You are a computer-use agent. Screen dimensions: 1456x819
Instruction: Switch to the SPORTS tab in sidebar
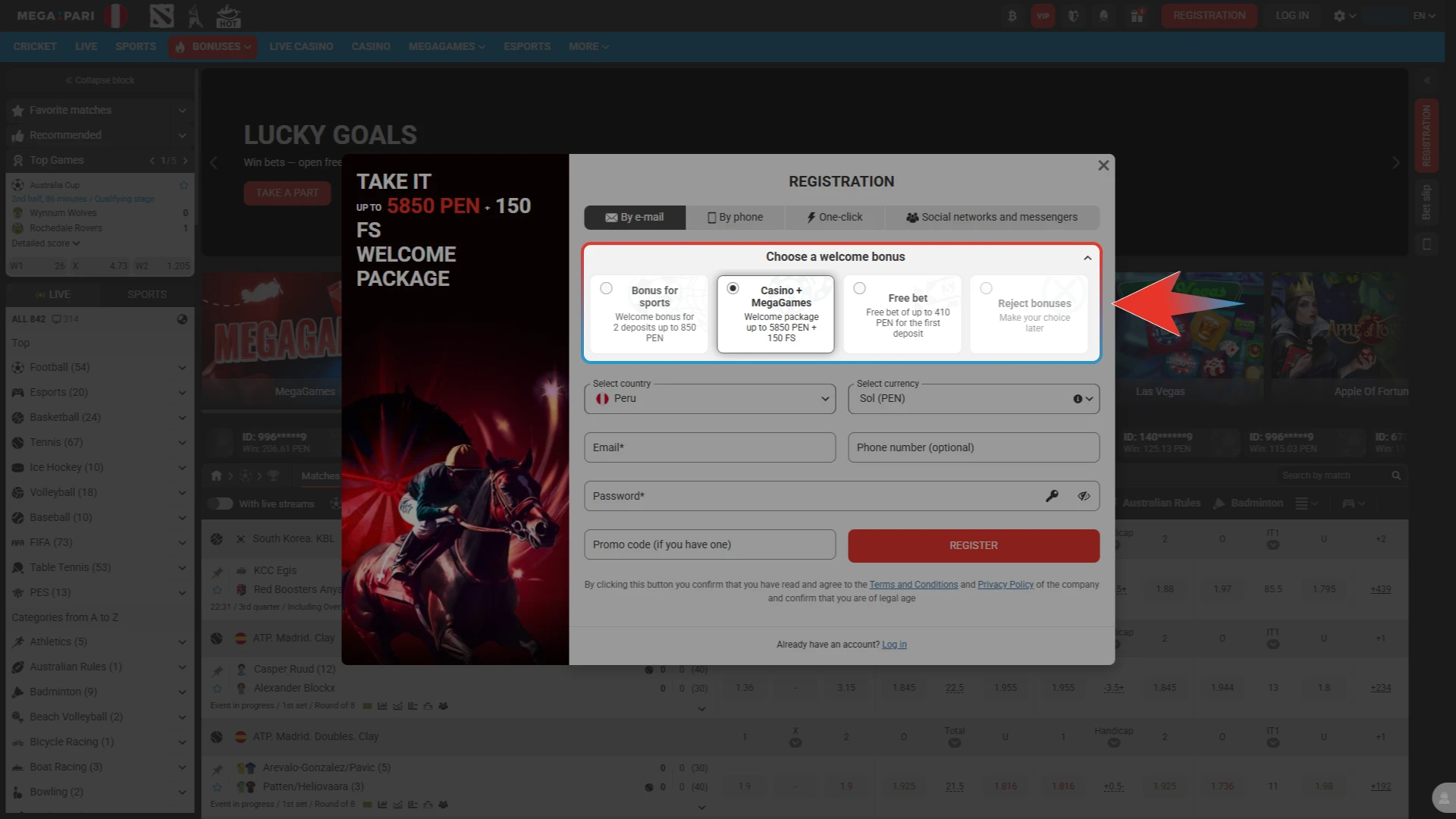[147, 295]
